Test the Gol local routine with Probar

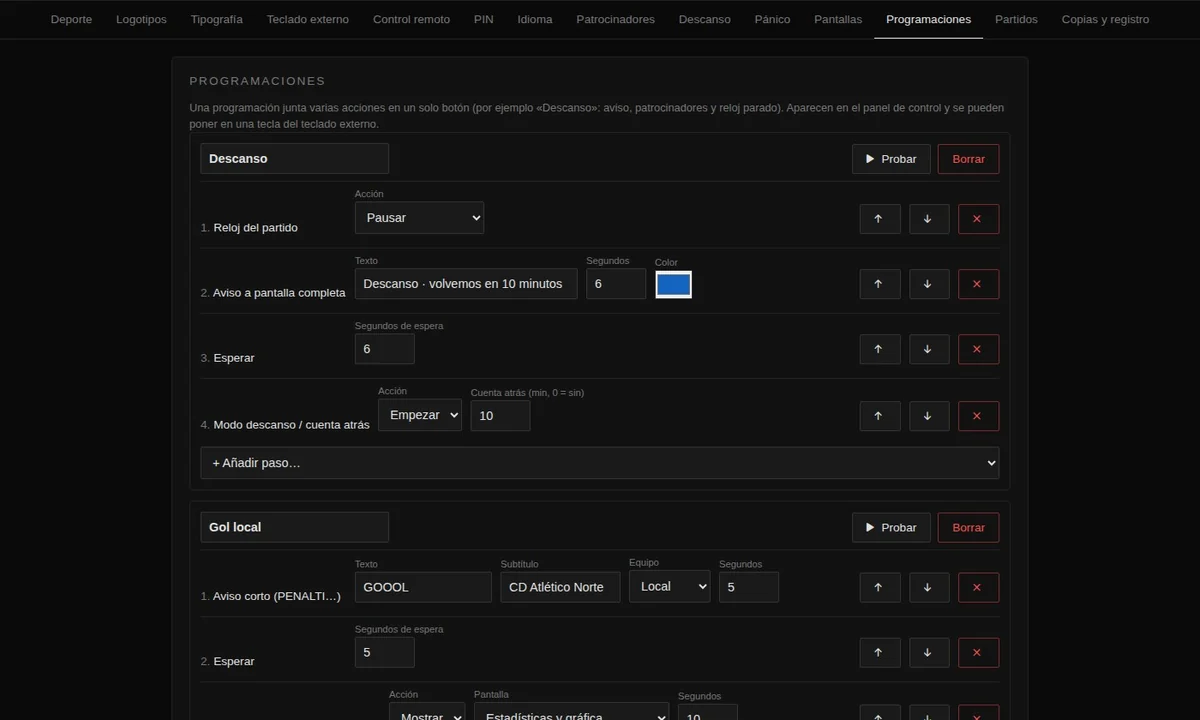891,528
